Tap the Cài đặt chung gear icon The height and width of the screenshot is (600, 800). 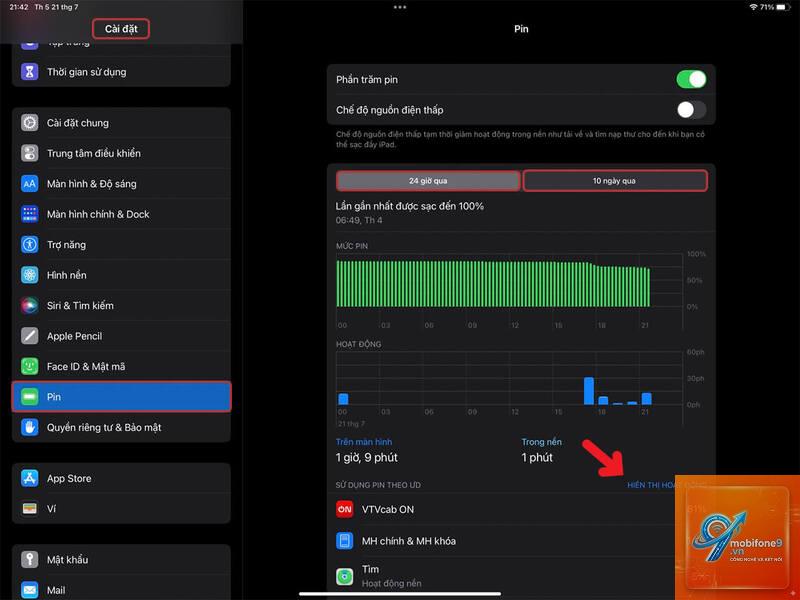[30, 123]
